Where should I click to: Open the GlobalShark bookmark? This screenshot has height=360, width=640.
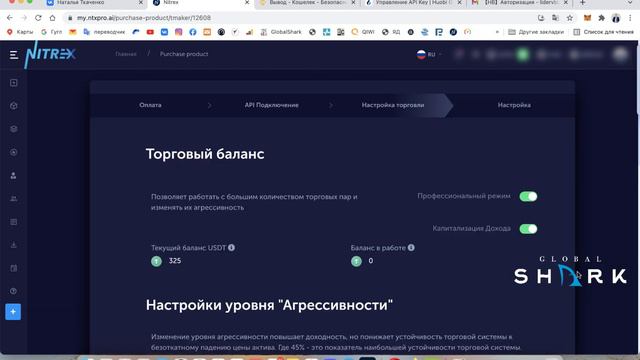pos(281,32)
